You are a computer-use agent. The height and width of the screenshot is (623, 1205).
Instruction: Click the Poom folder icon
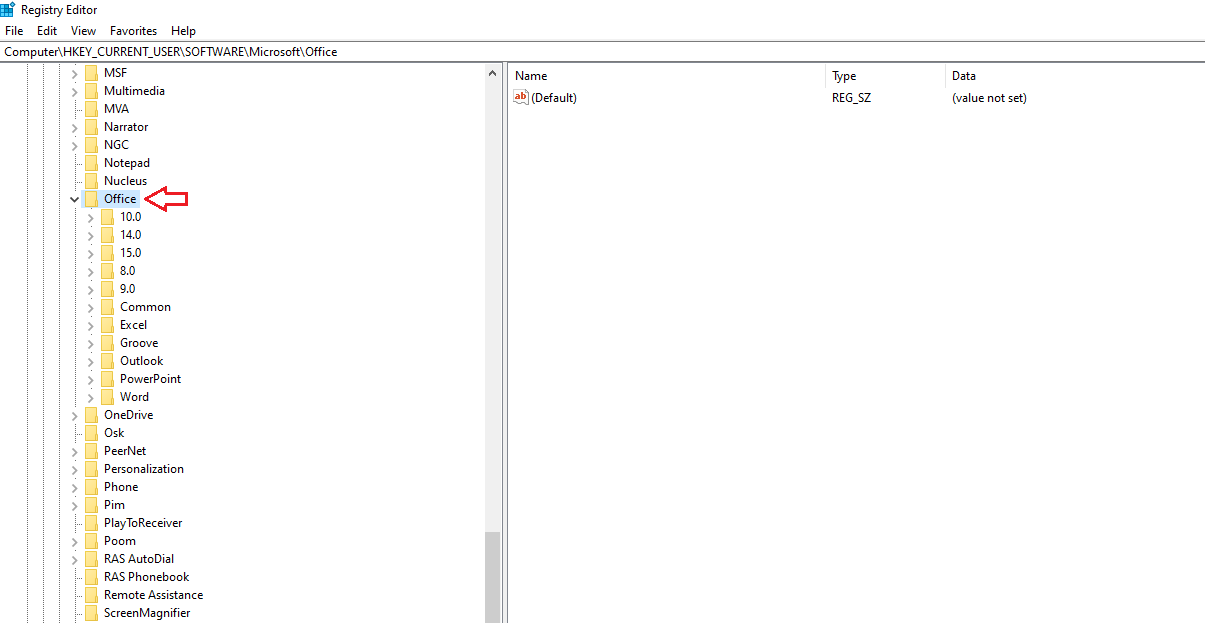pyautogui.click(x=92, y=541)
